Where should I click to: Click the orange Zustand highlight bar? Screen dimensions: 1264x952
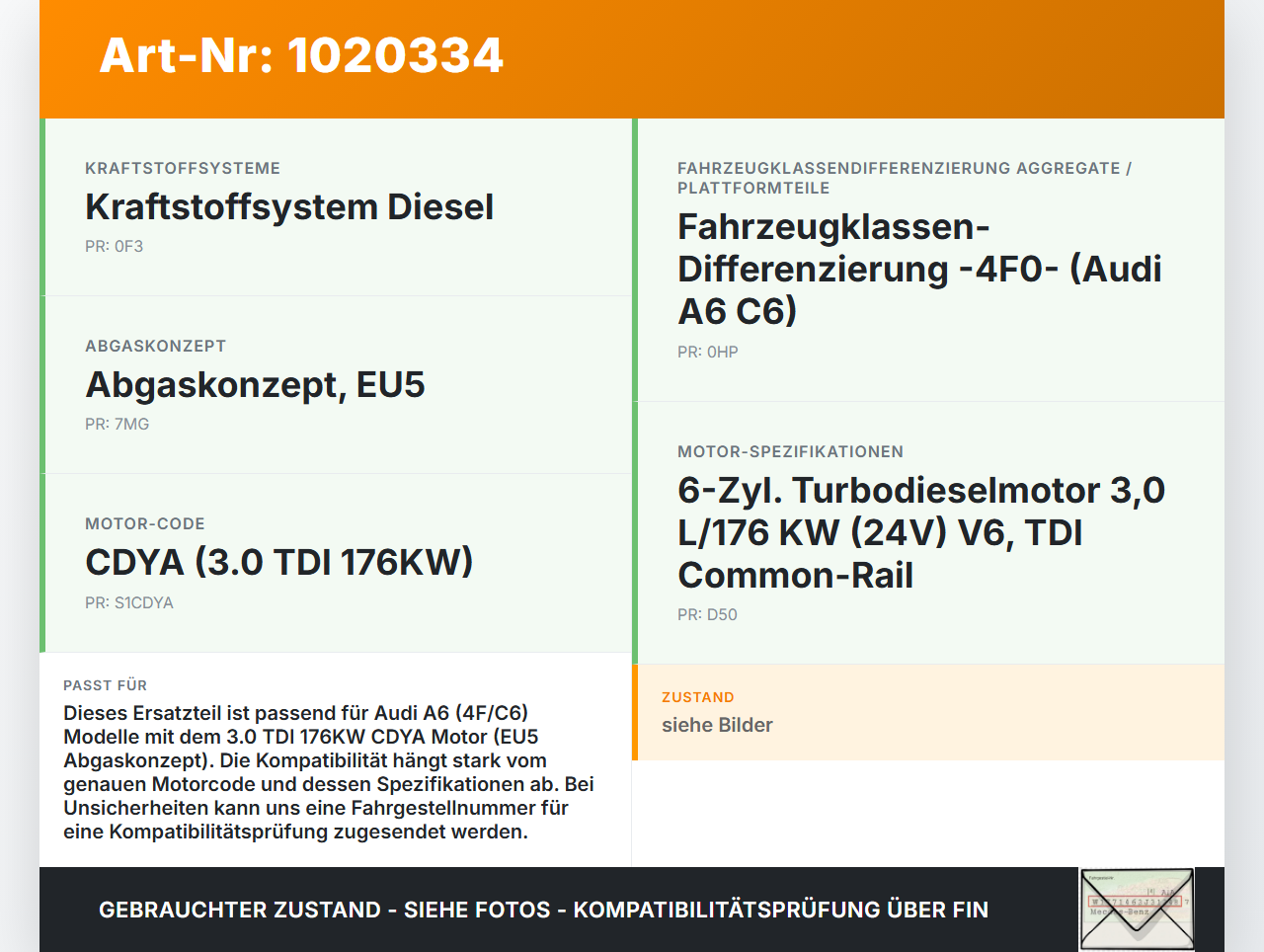pyautogui.click(x=636, y=713)
